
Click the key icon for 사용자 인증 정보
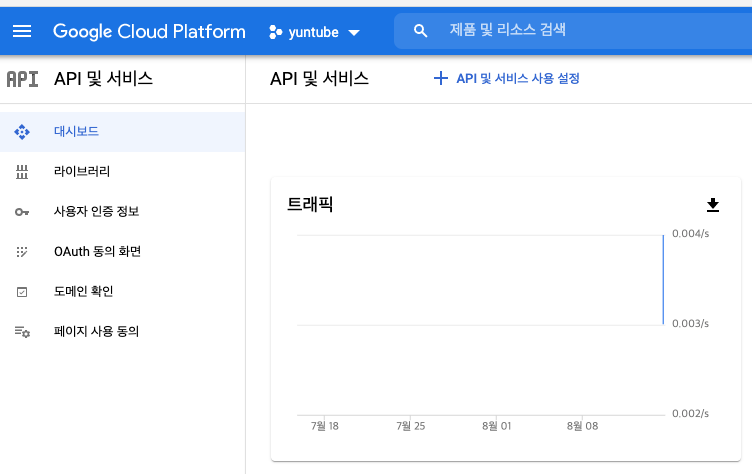point(22,212)
